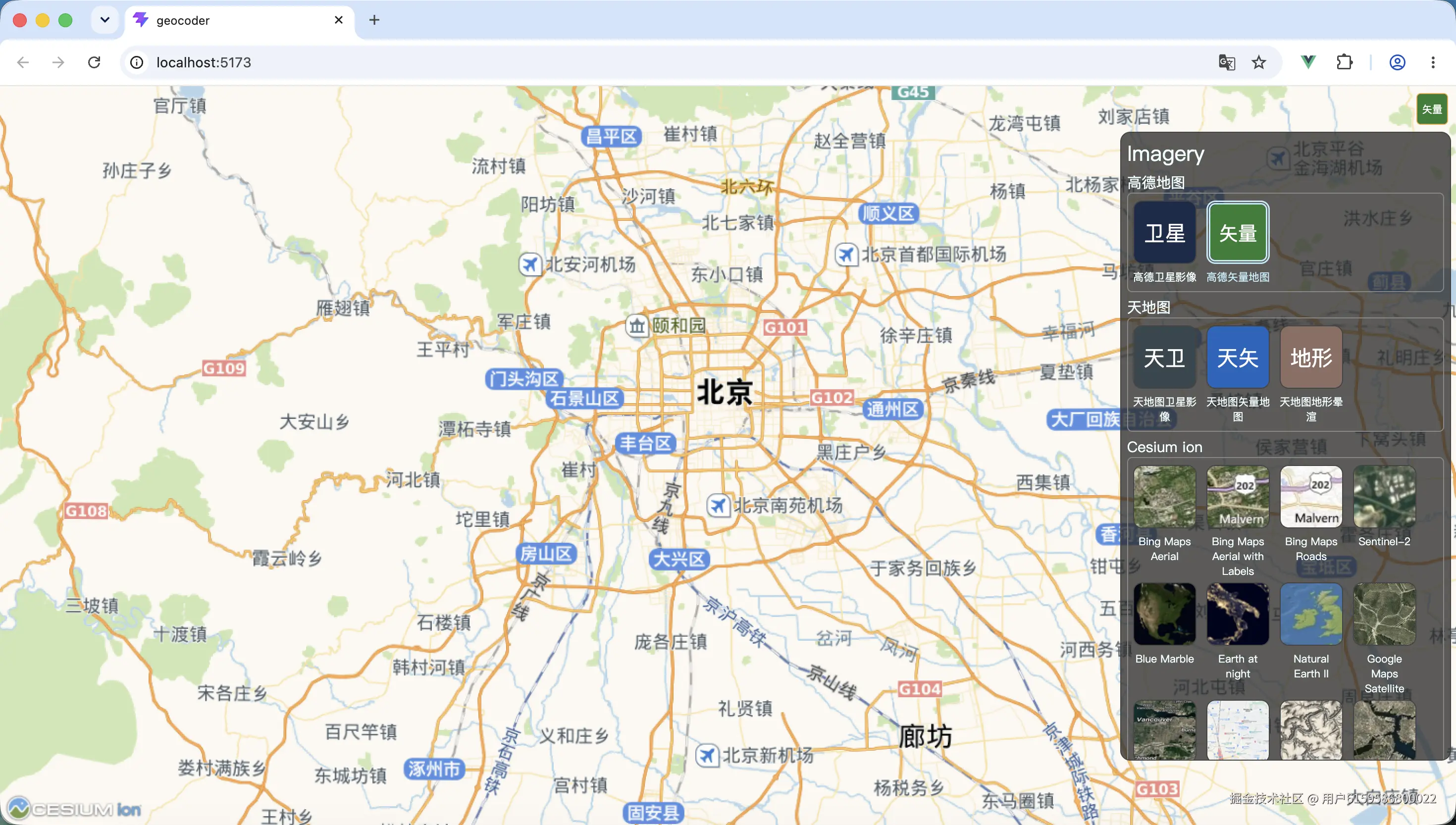Image resolution: width=1456 pixels, height=825 pixels.
Task: Click the 固安县 label
Action: 653,813
